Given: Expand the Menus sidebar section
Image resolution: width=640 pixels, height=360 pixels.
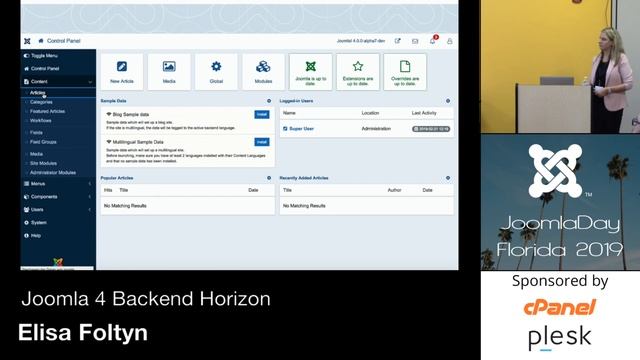Looking at the screenshot, I should [58, 184].
